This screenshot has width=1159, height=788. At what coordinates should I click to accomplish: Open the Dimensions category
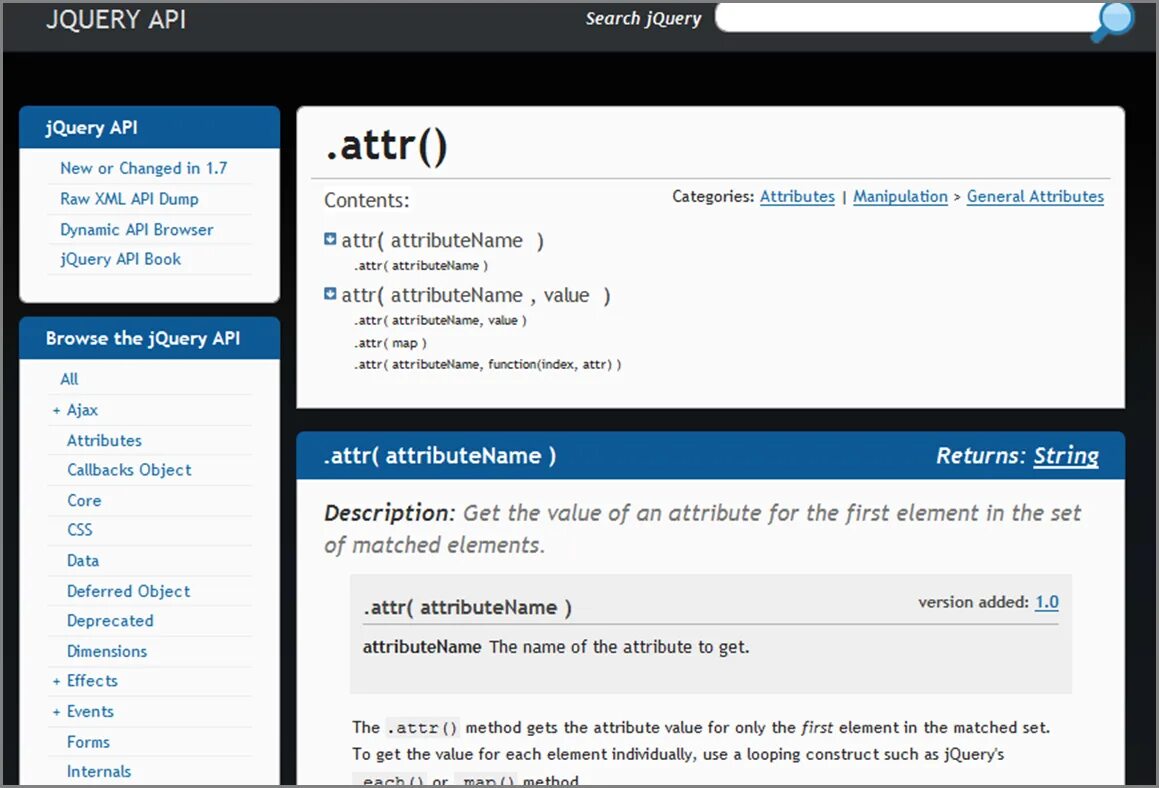(x=107, y=651)
